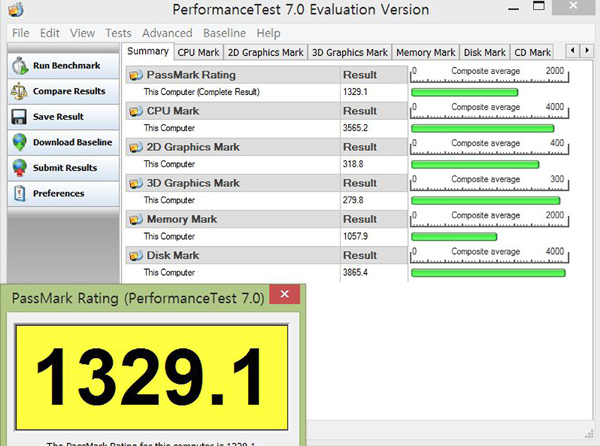Viewport: 600px width, 446px height.
Task: Open the Advanced menu
Action: click(x=167, y=33)
